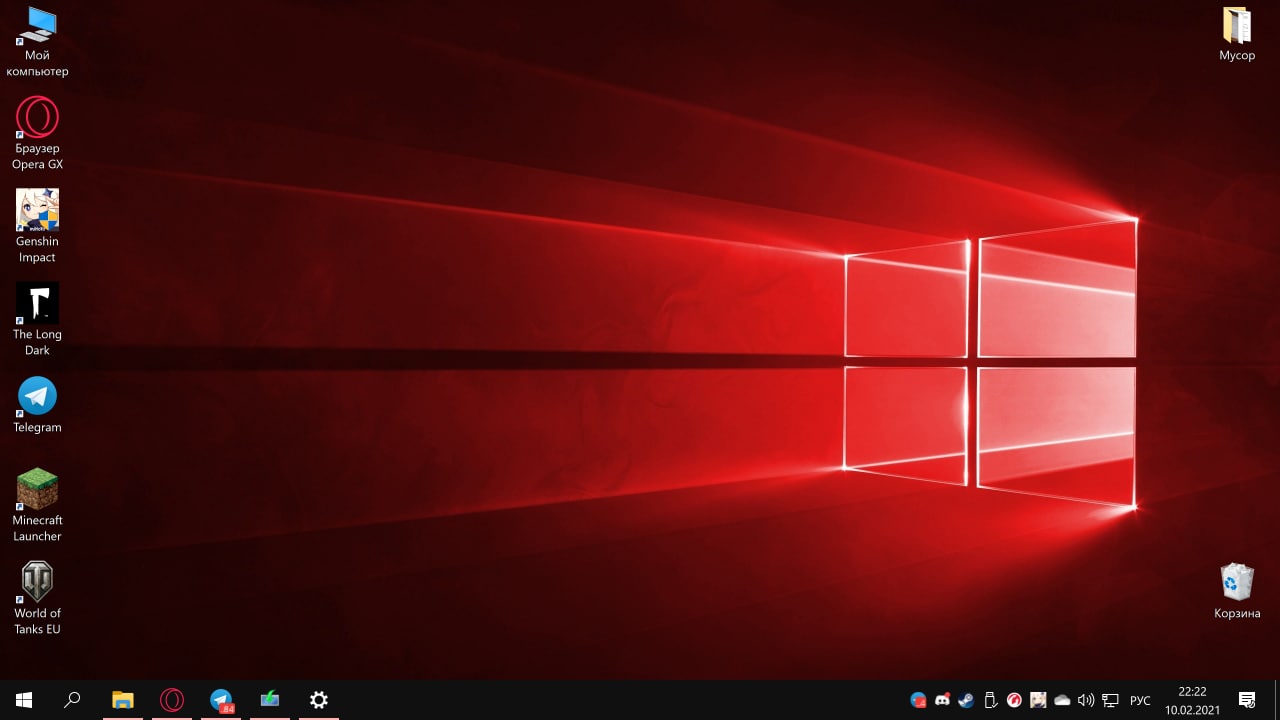
Task: Select the Opera GX browser desktop icon
Action: coord(37,134)
